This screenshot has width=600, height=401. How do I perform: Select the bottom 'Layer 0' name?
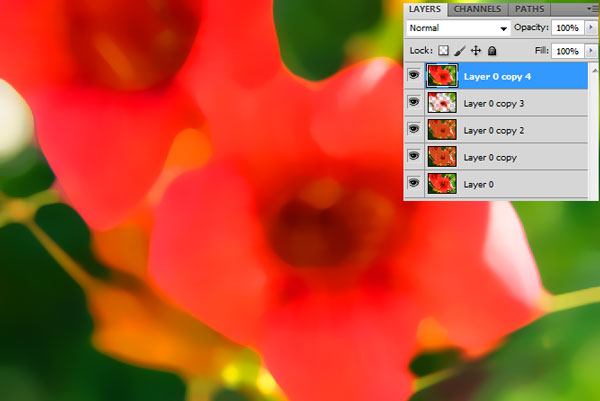pos(478,184)
